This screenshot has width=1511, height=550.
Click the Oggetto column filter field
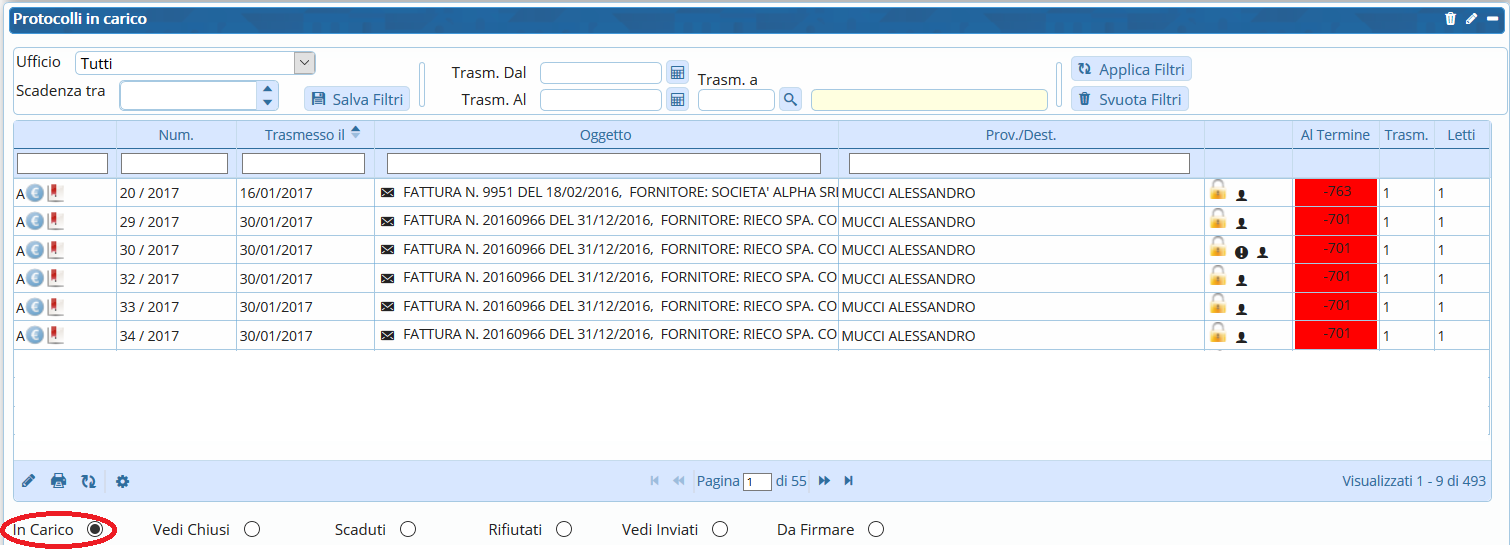[x=603, y=163]
